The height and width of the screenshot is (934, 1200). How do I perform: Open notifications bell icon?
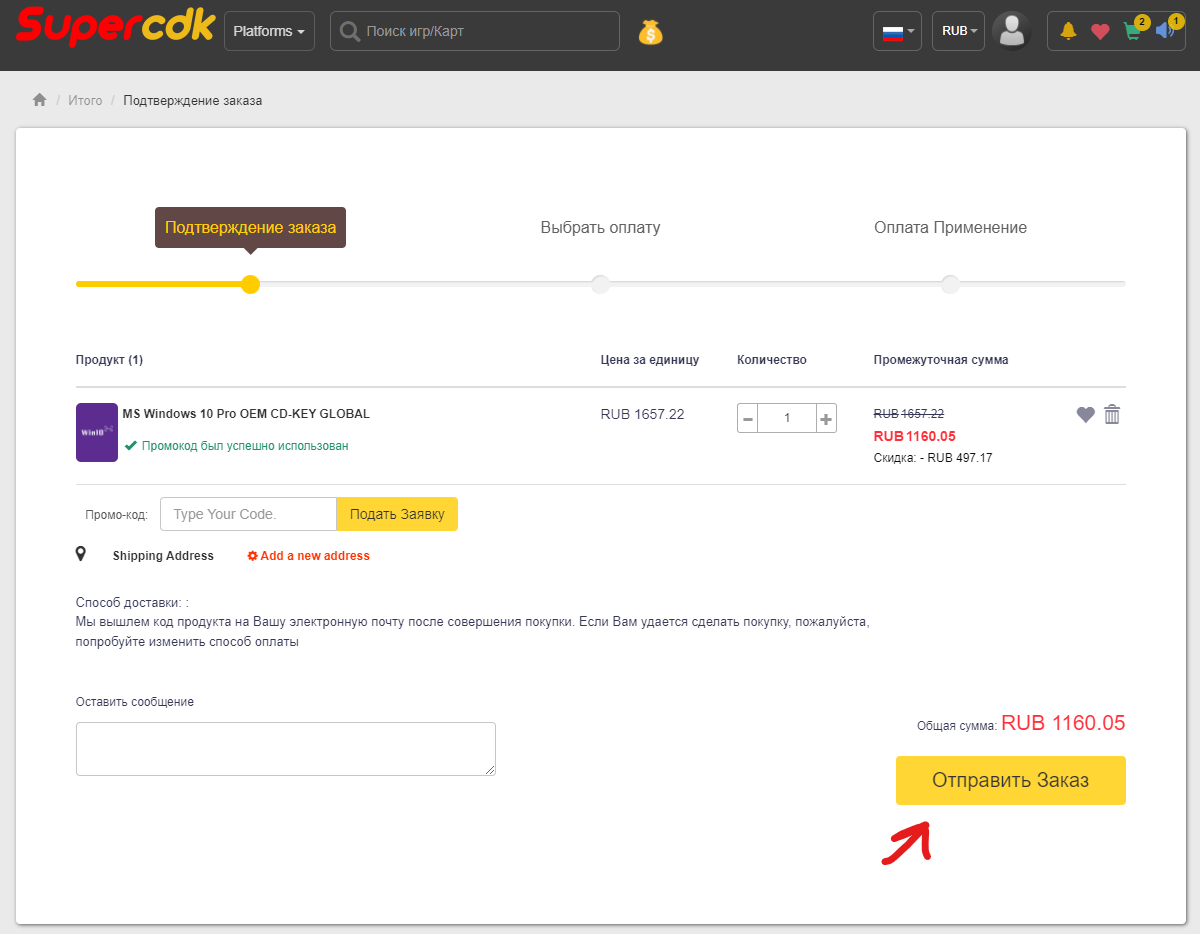click(x=1068, y=31)
